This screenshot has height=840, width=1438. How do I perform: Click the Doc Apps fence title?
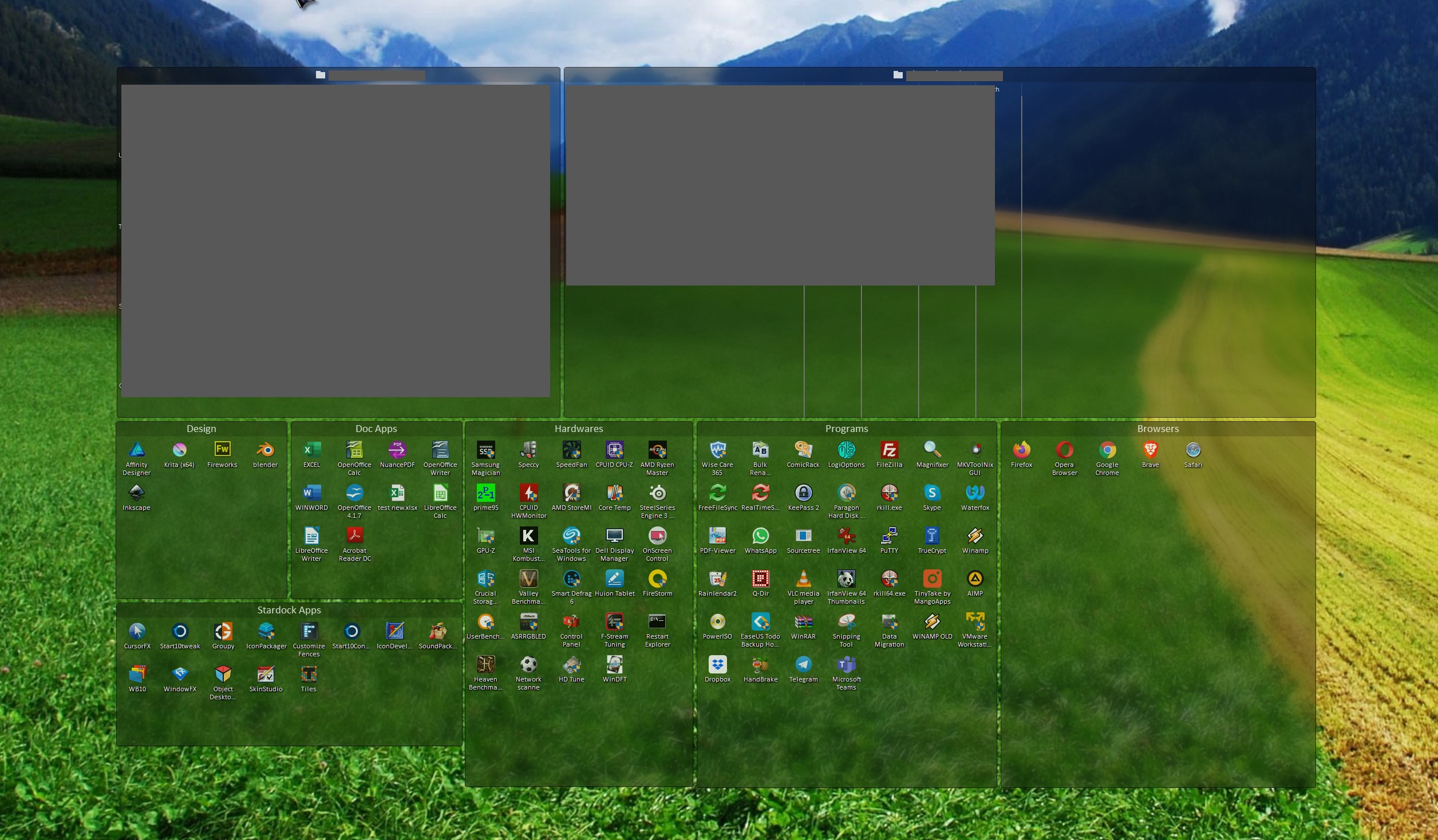click(376, 429)
